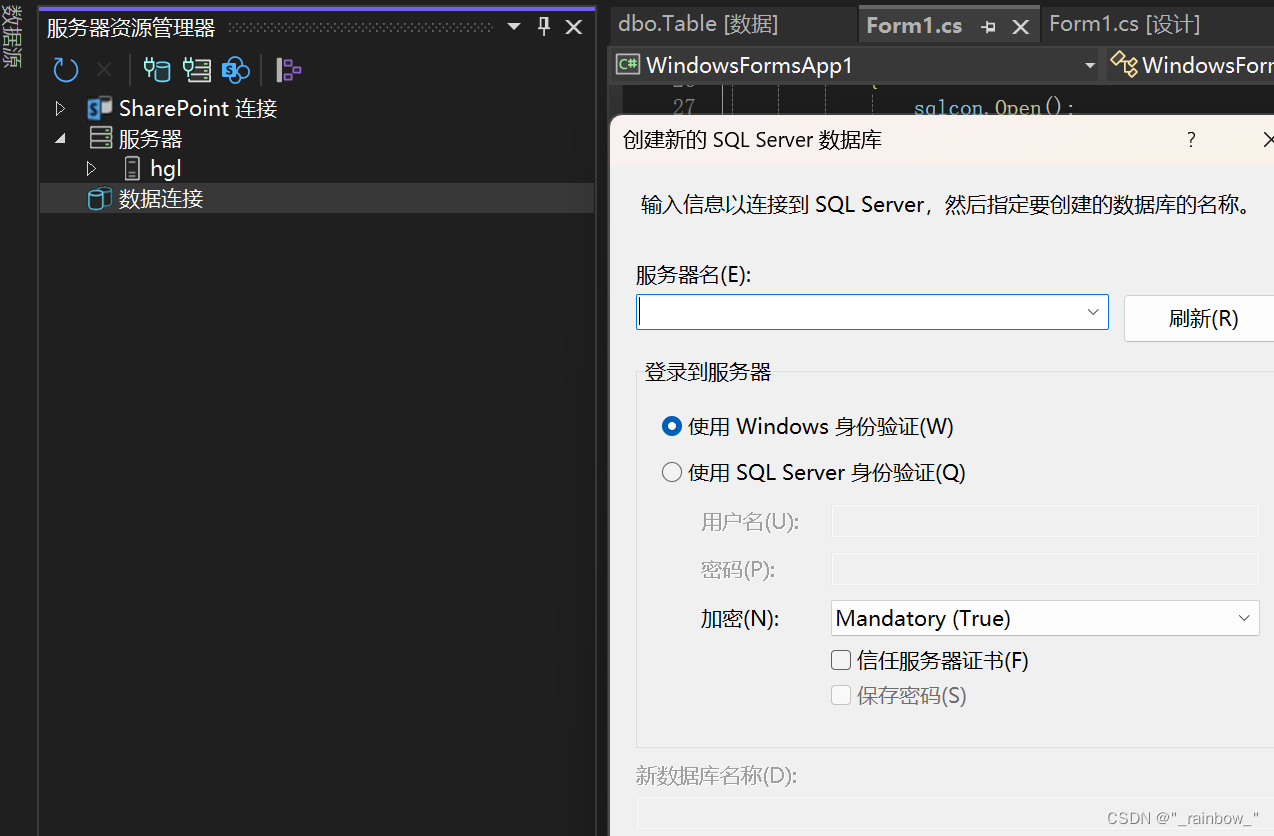Open the 服务器名 combo box dropdown arrow
Screen dimensions: 1274x836
(1093, 312)
